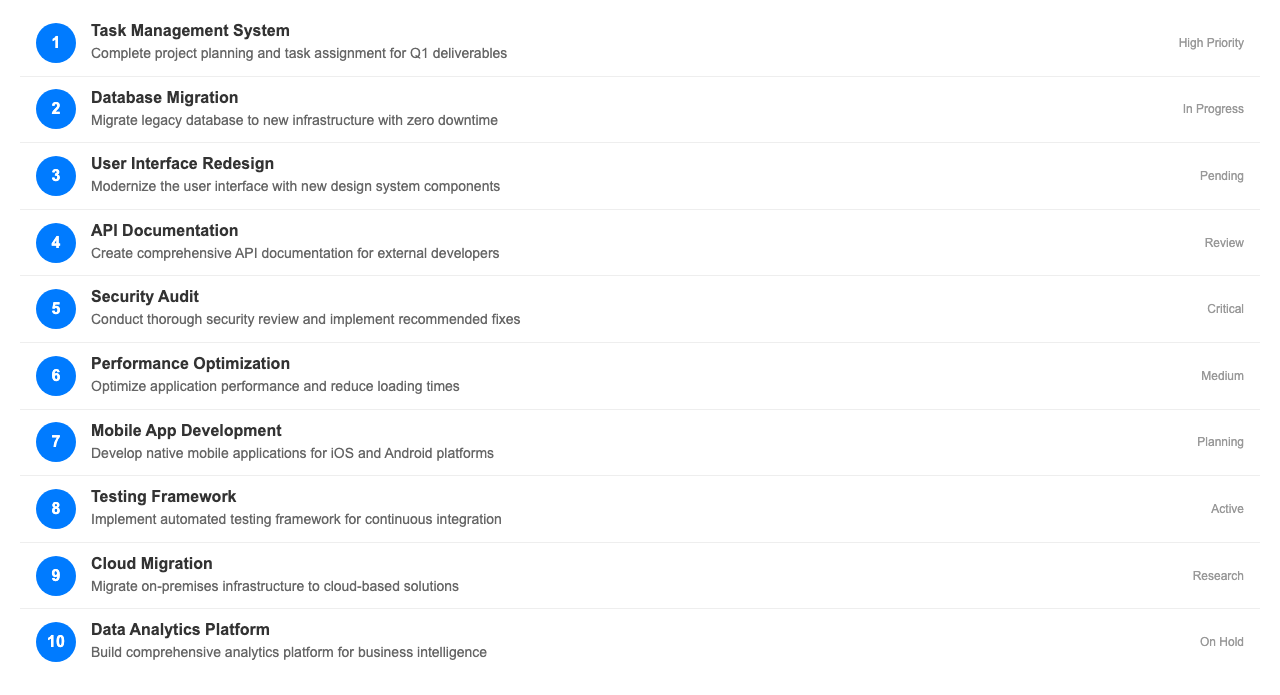
Task: Open the API Documentation list item
Action: point(640,243)
